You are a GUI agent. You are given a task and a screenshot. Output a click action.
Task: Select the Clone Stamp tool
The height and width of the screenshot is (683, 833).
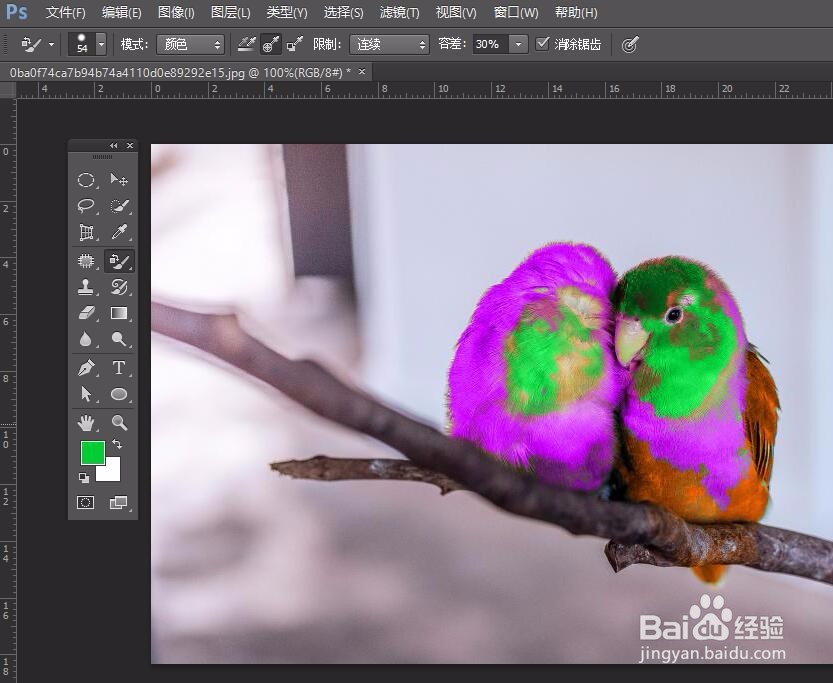pyautogui.click(x=86, y=287)
